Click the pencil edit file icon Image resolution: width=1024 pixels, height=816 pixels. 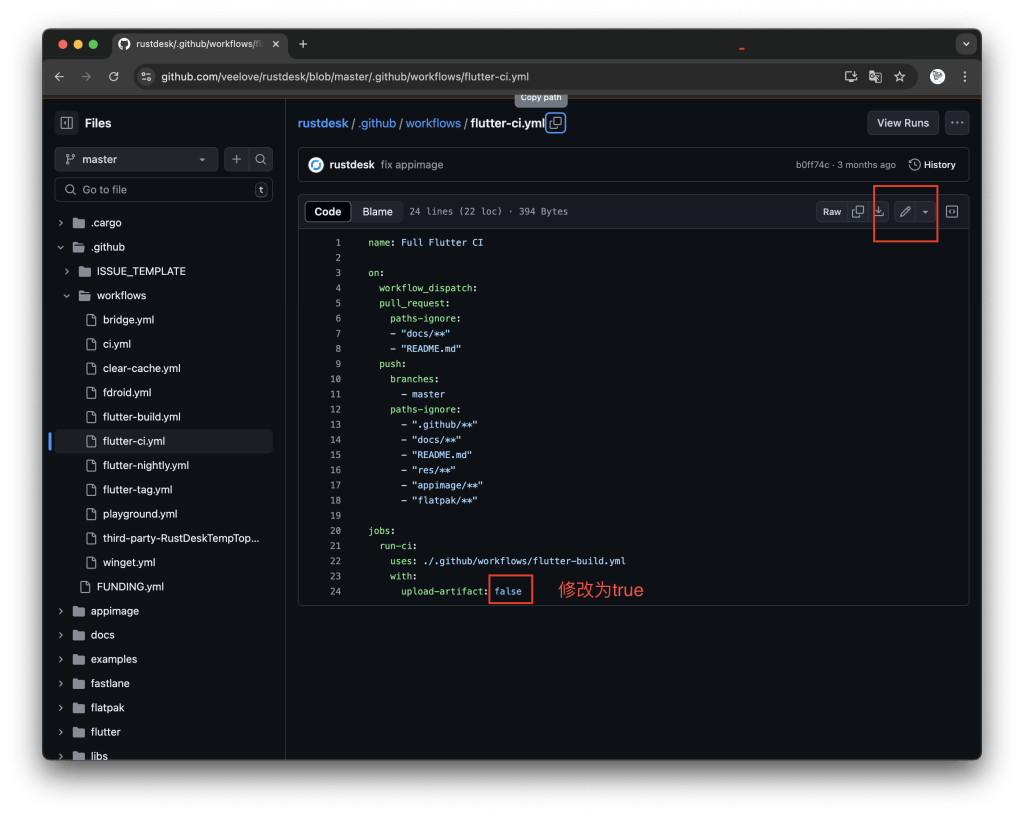click(x=905, y=212)
